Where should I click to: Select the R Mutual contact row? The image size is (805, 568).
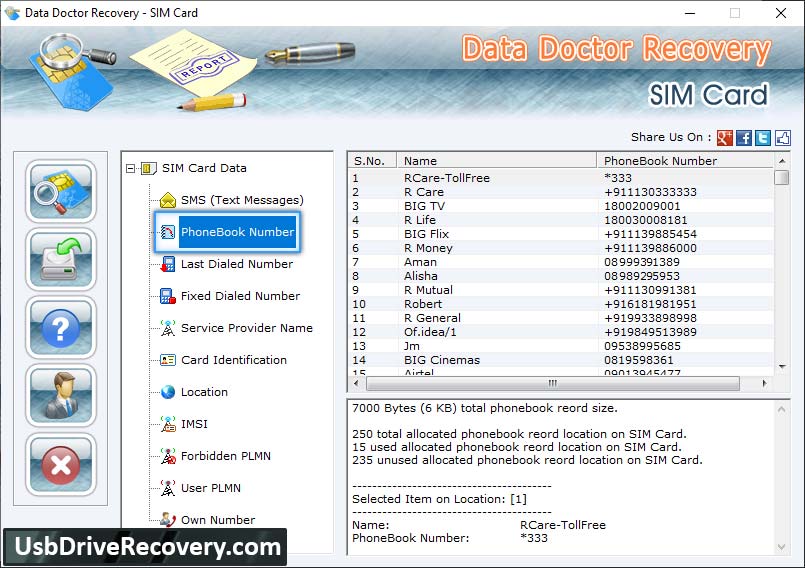561,290
